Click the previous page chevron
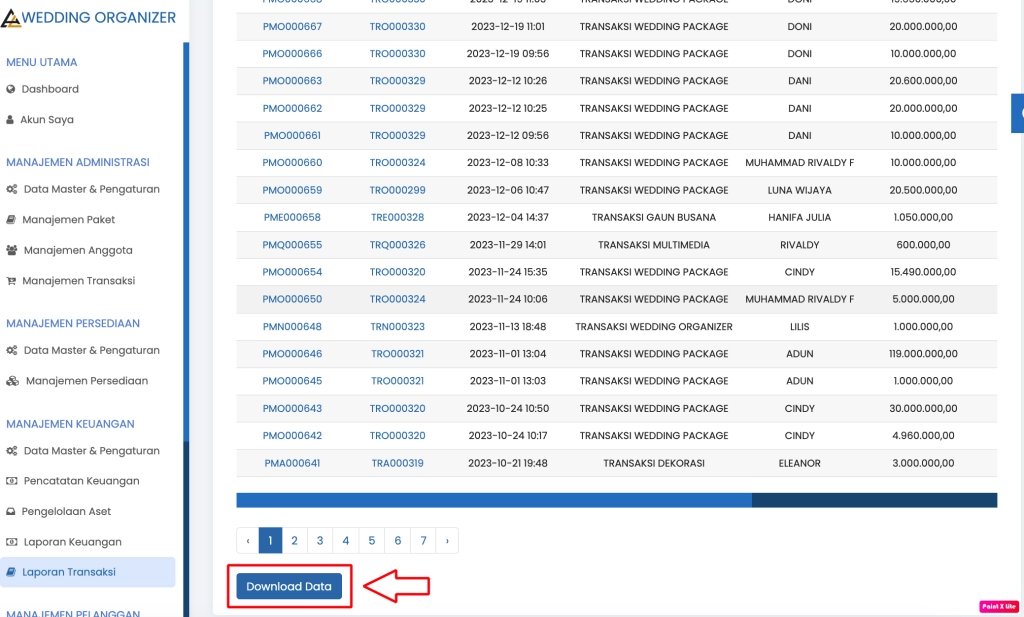Screen dimensions: 1024x617 [247, 540]
